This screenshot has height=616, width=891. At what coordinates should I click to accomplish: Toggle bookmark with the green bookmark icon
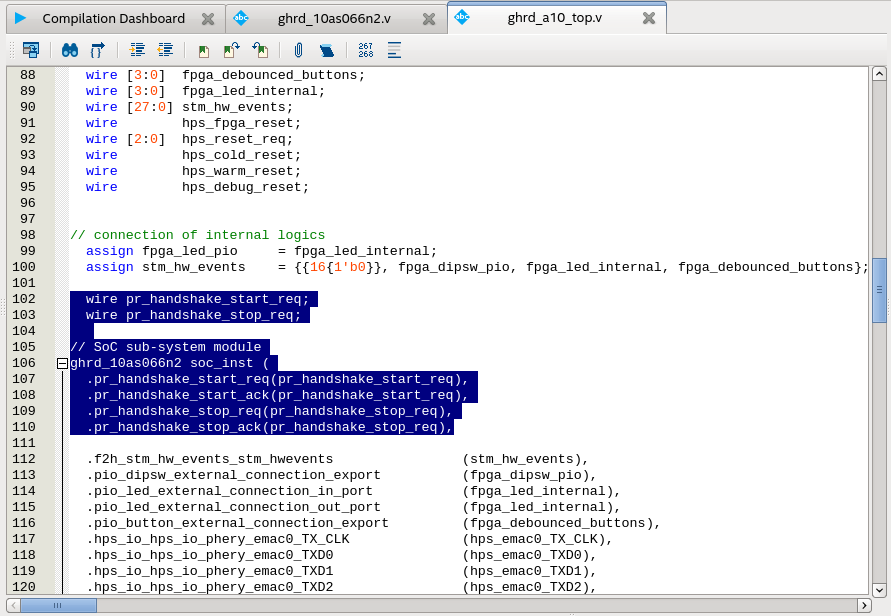(x=204, y=49)
